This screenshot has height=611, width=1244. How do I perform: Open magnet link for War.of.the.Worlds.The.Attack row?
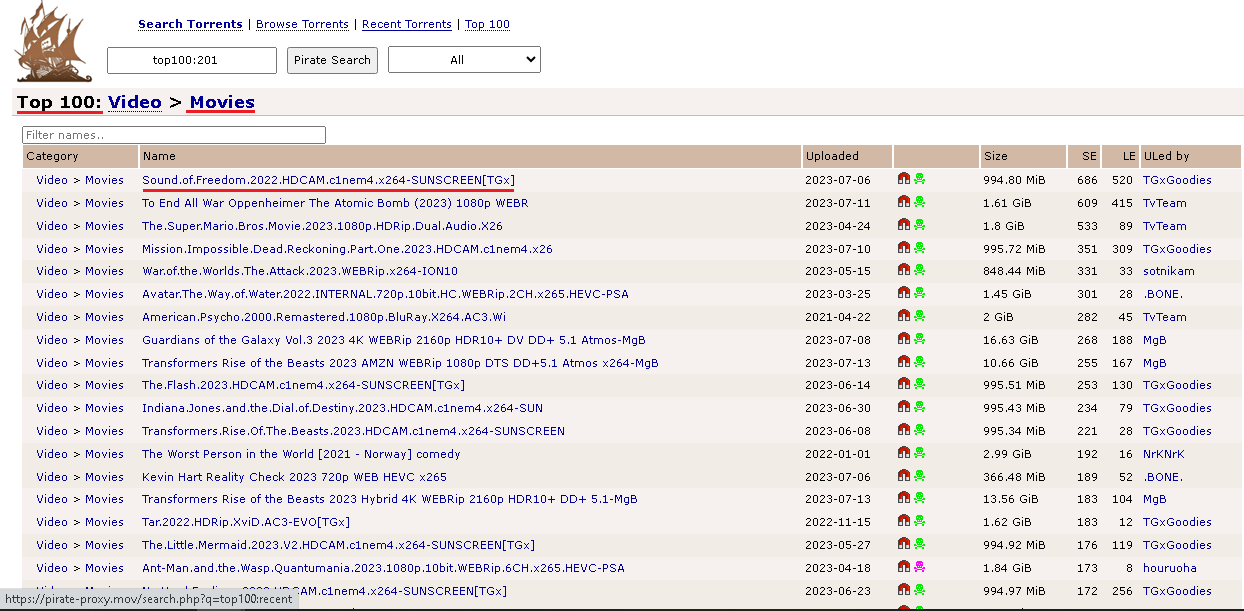pos(904,270)
